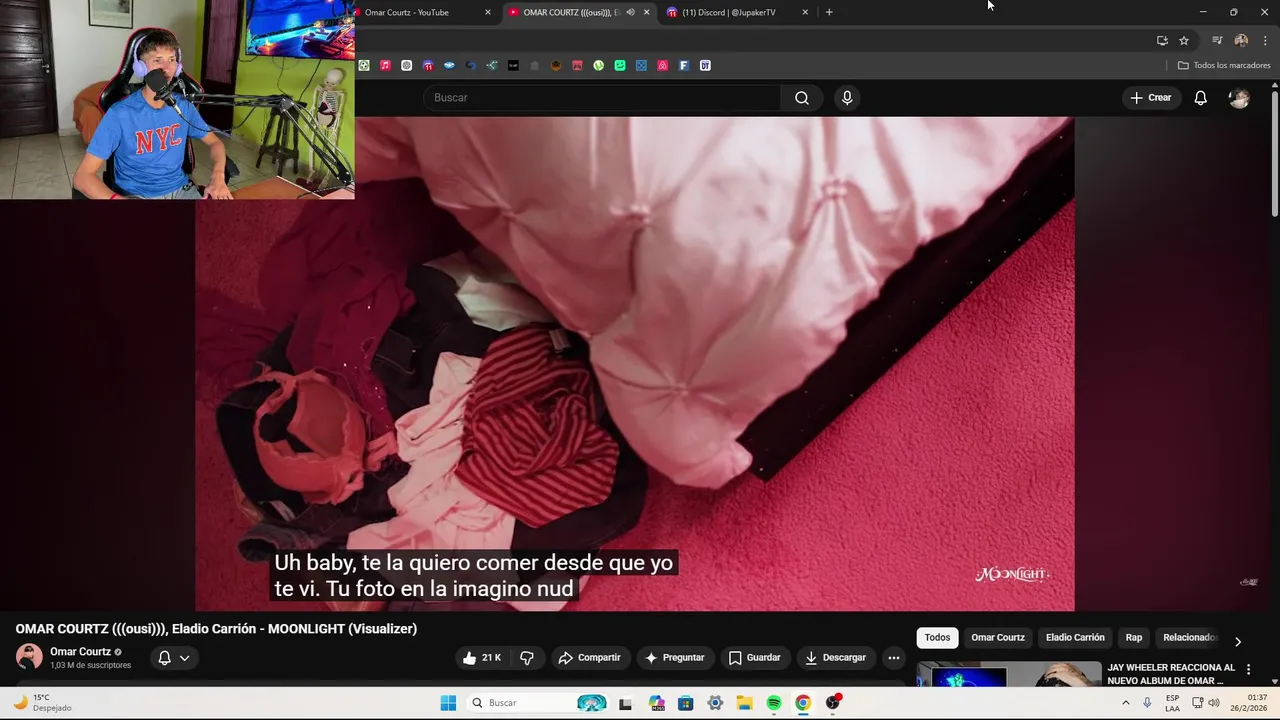Open ESP LAA keyboard language selector
Viewport: 1280px width, 720px height.
click(x=1172, y=703)
